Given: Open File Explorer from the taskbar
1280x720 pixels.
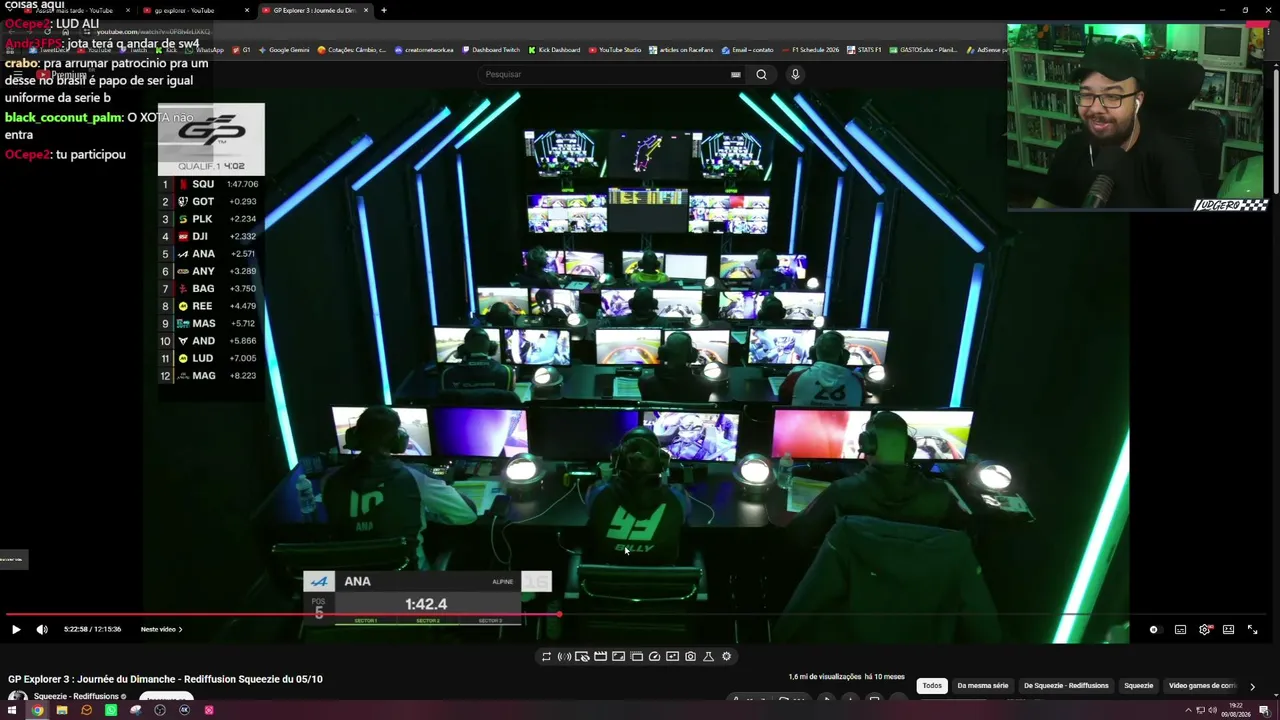Looking at the screenshot, I should [x=62, y=710].
